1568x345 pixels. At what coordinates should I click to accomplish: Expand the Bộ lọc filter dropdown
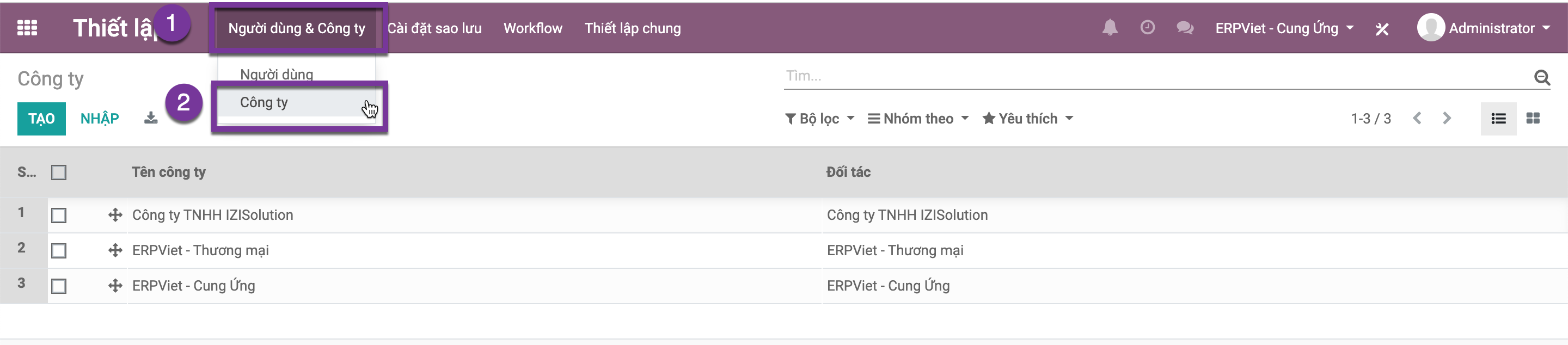[x=819, y=119]
